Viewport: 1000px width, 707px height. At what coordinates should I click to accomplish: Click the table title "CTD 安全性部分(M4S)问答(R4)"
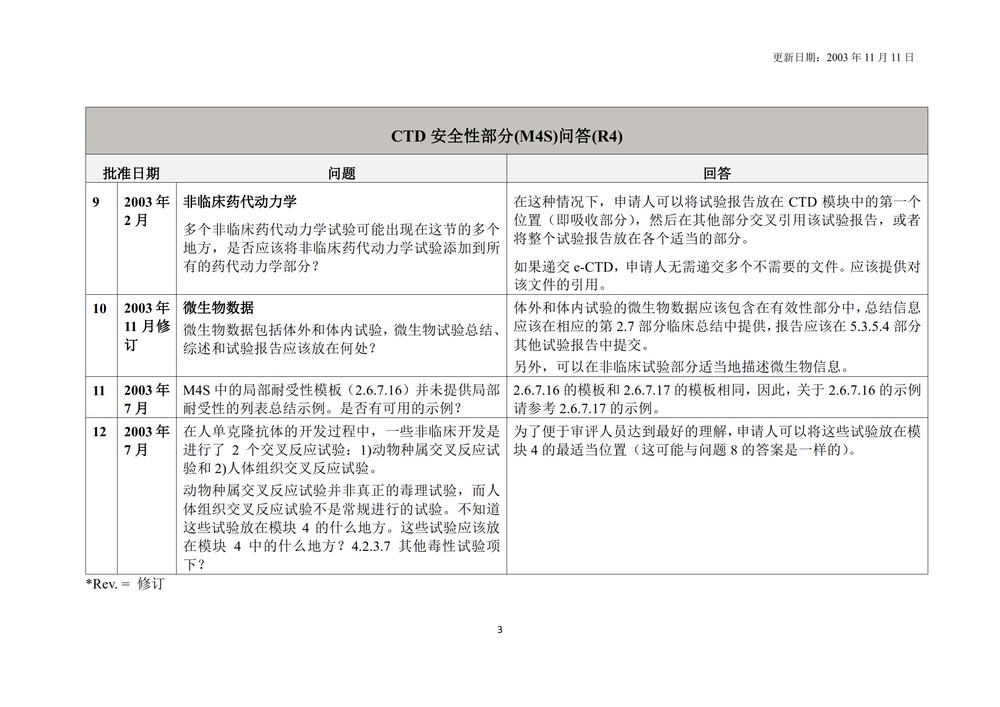506,136
